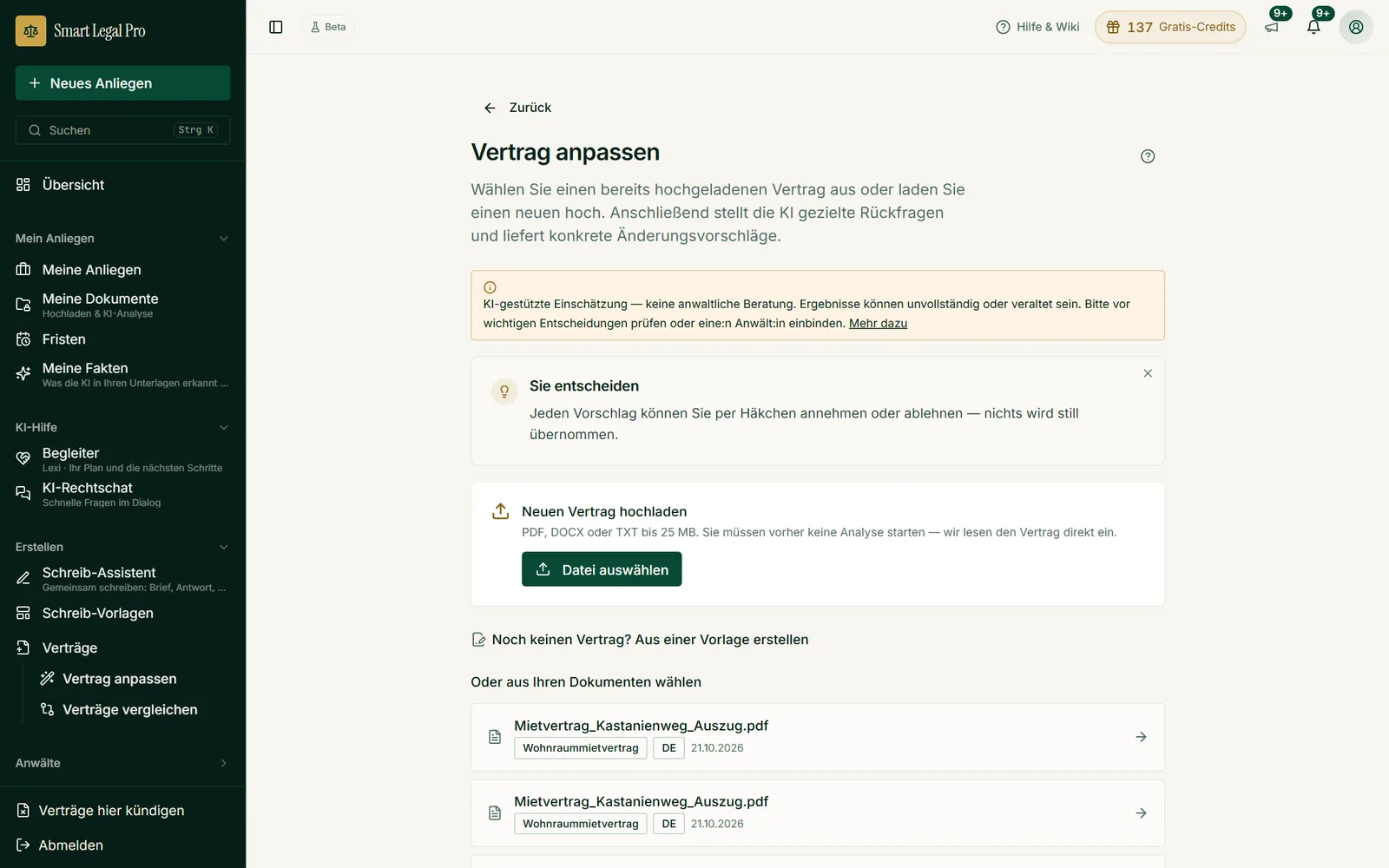Click the Smart Legal Pro logo
Viewport: 1389px width, 868px height.
[81, 30]
